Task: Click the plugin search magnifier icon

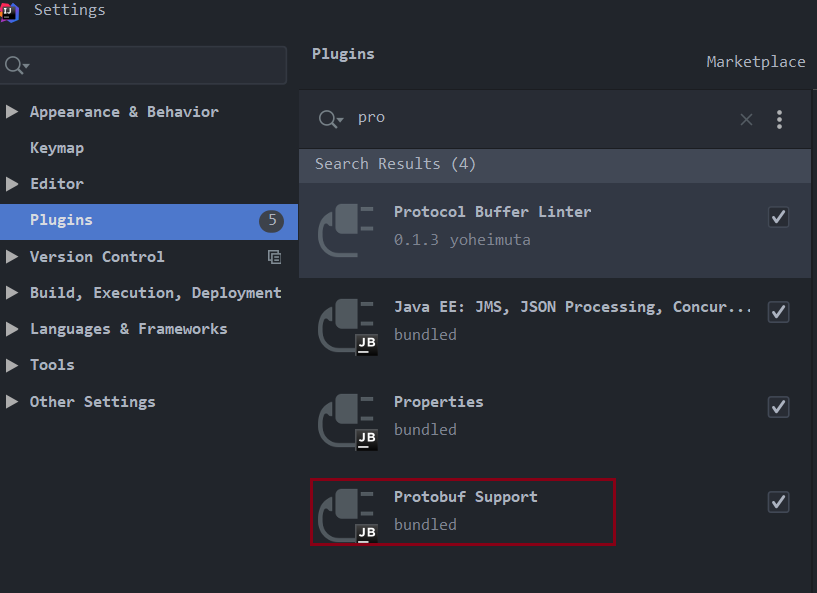Action: 328,119
